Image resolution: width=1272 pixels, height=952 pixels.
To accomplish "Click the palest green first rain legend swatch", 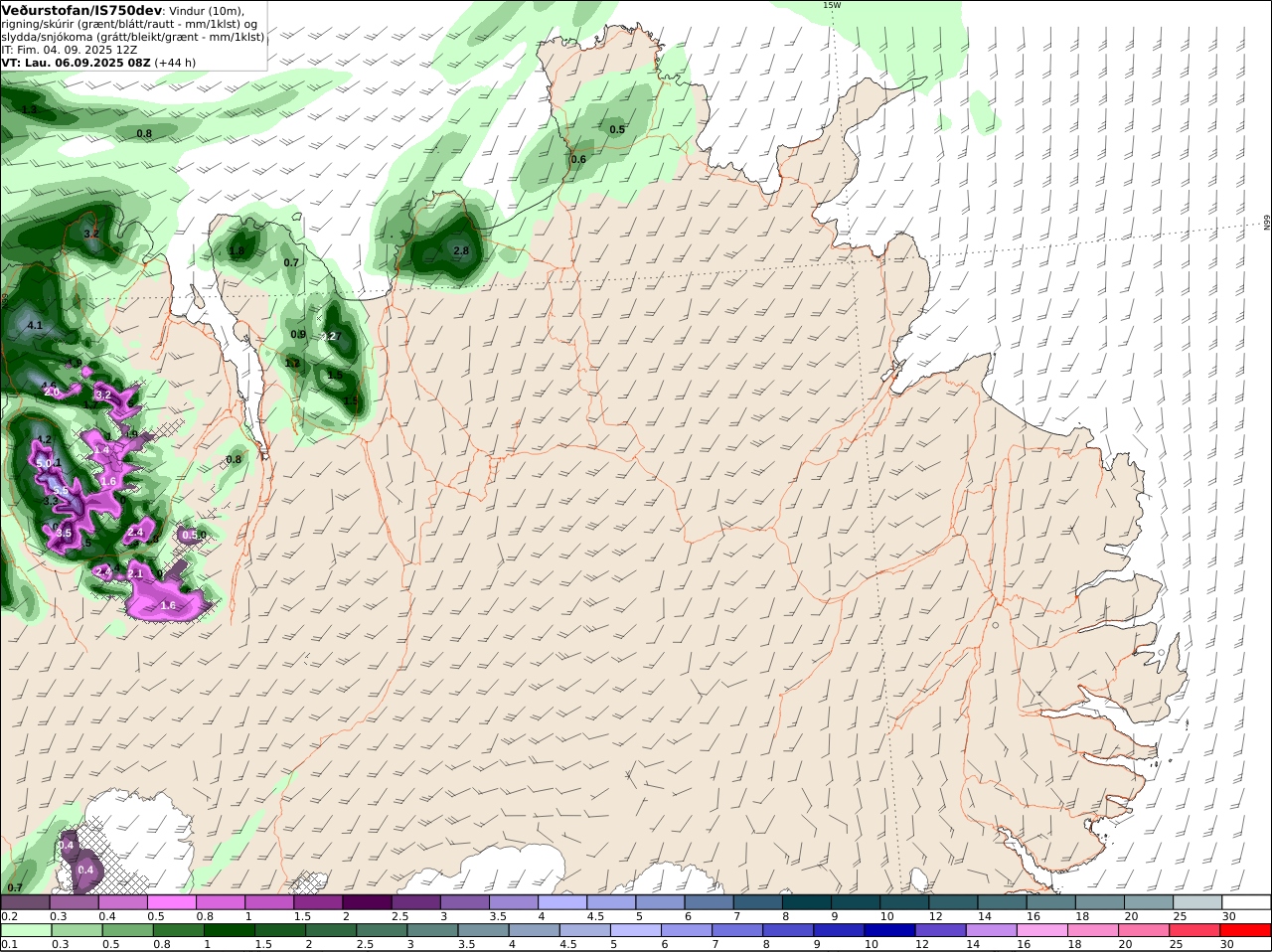I will click(26, 930).
